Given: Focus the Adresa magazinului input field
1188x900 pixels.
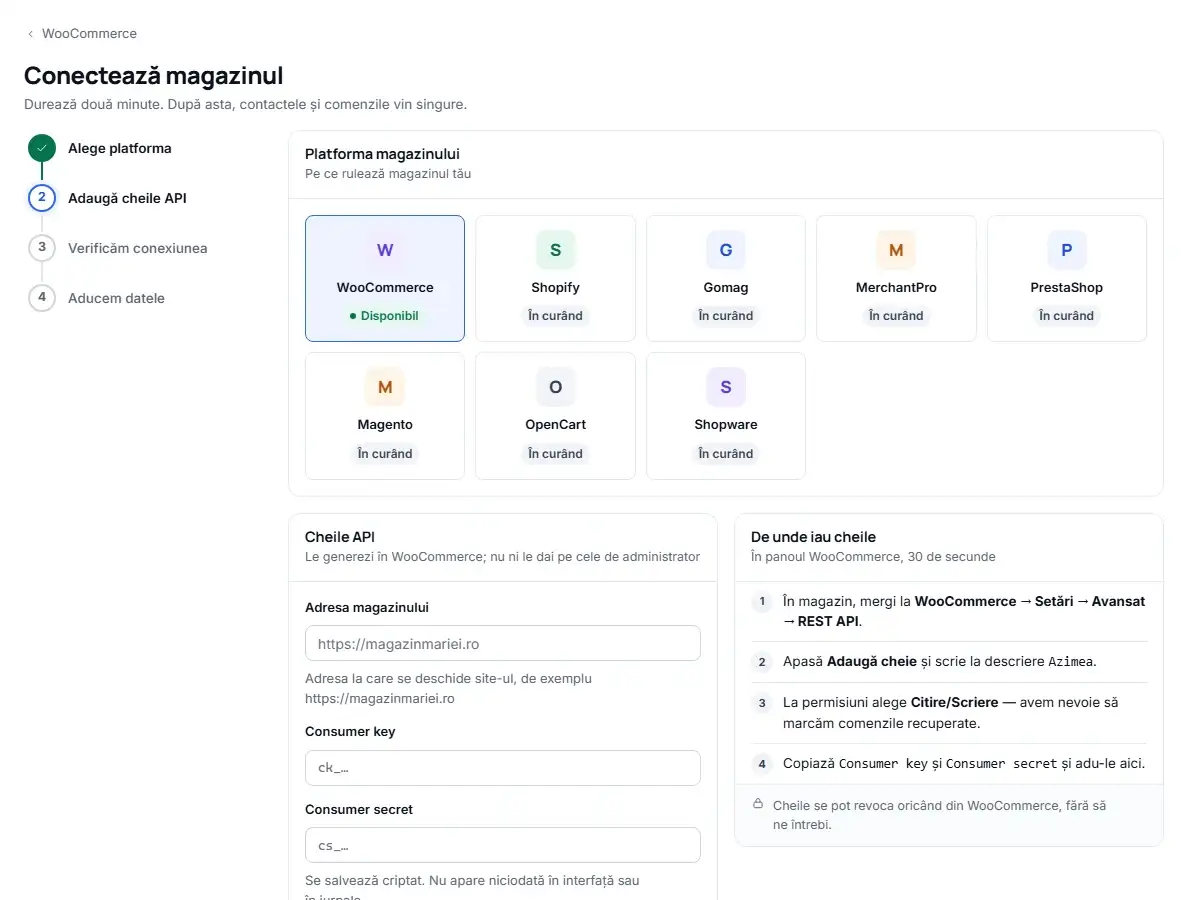Looking at the screenshot, I should [502, 643].
